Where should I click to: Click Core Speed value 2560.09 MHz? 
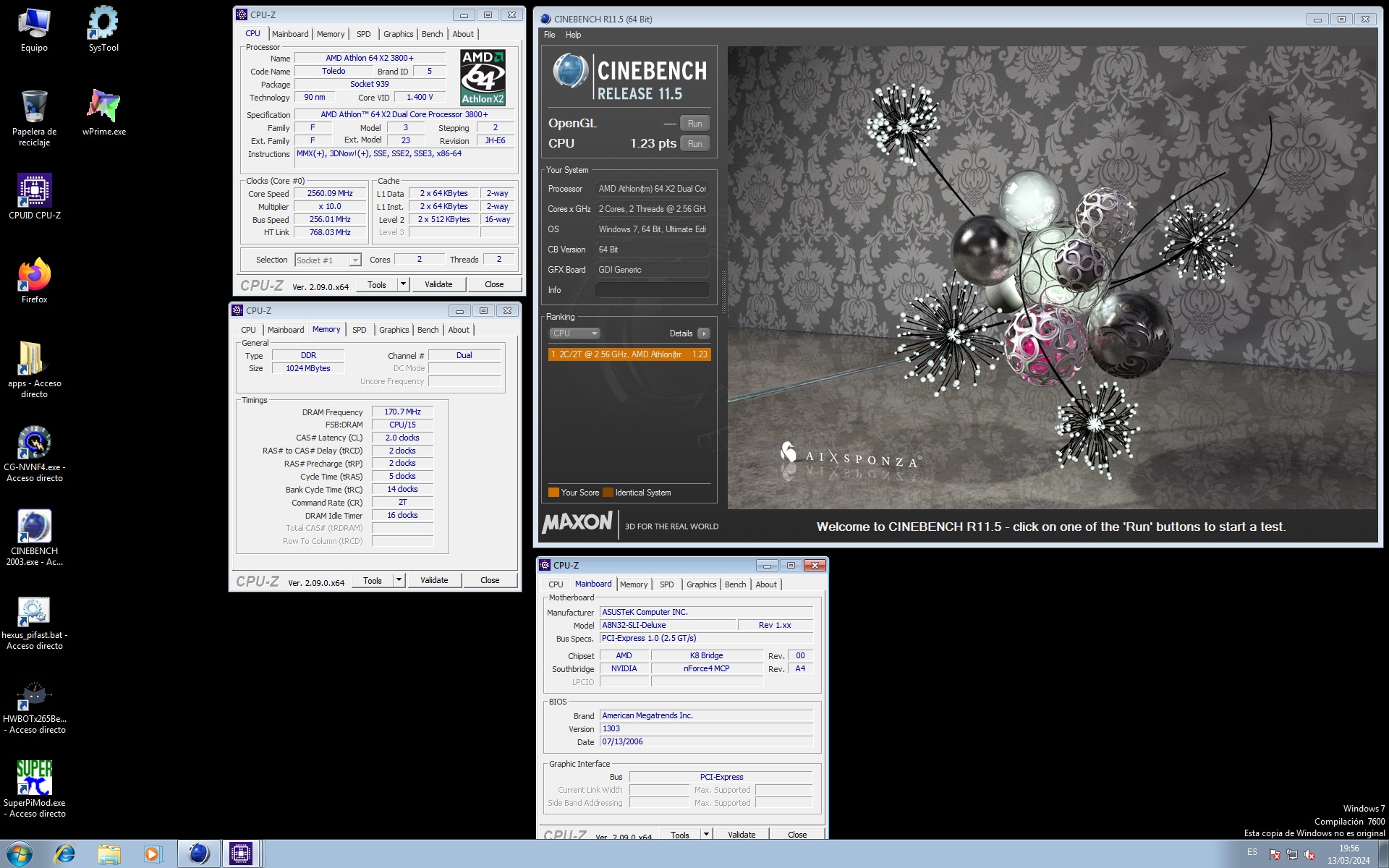(x=330, y=194)
